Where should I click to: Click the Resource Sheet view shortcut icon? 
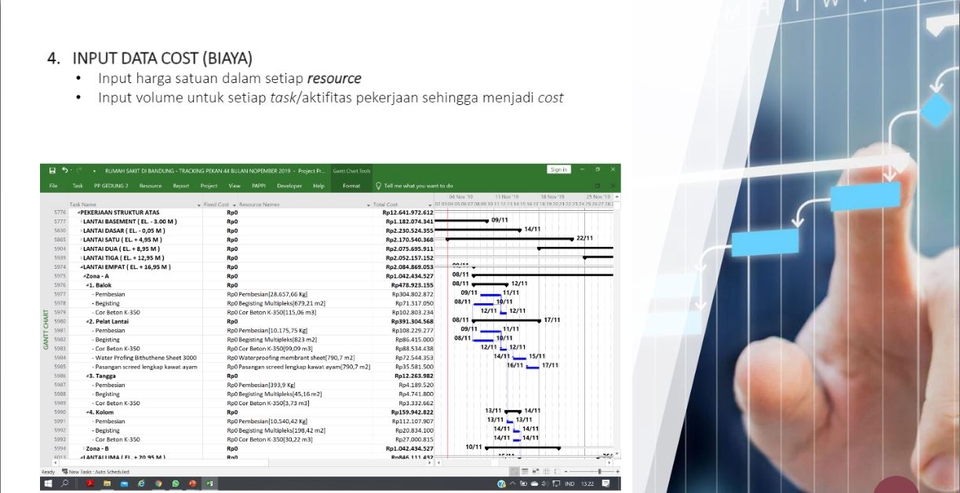point(546,472)
